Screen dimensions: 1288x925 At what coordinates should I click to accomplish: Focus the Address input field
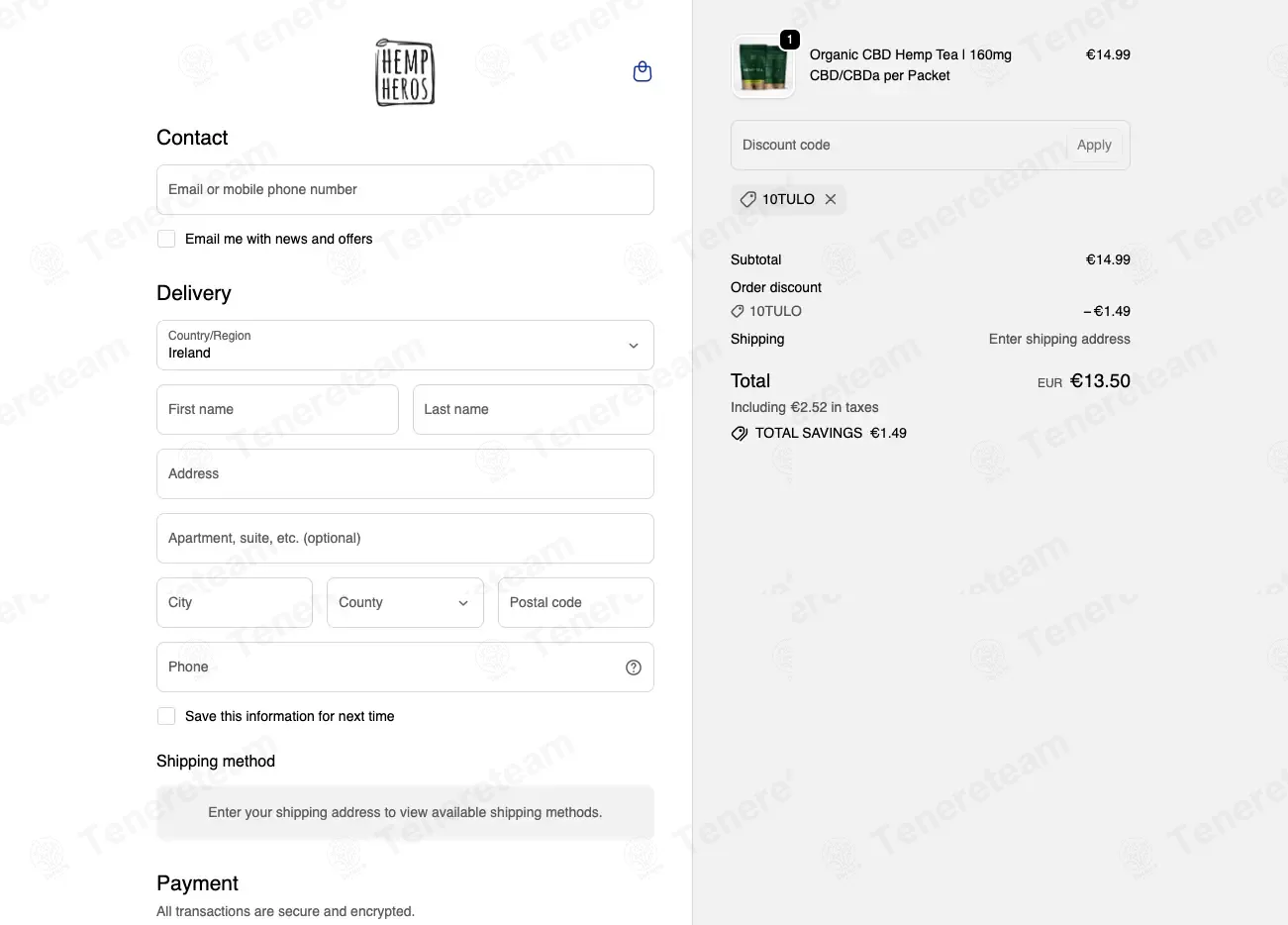point(405,473)
